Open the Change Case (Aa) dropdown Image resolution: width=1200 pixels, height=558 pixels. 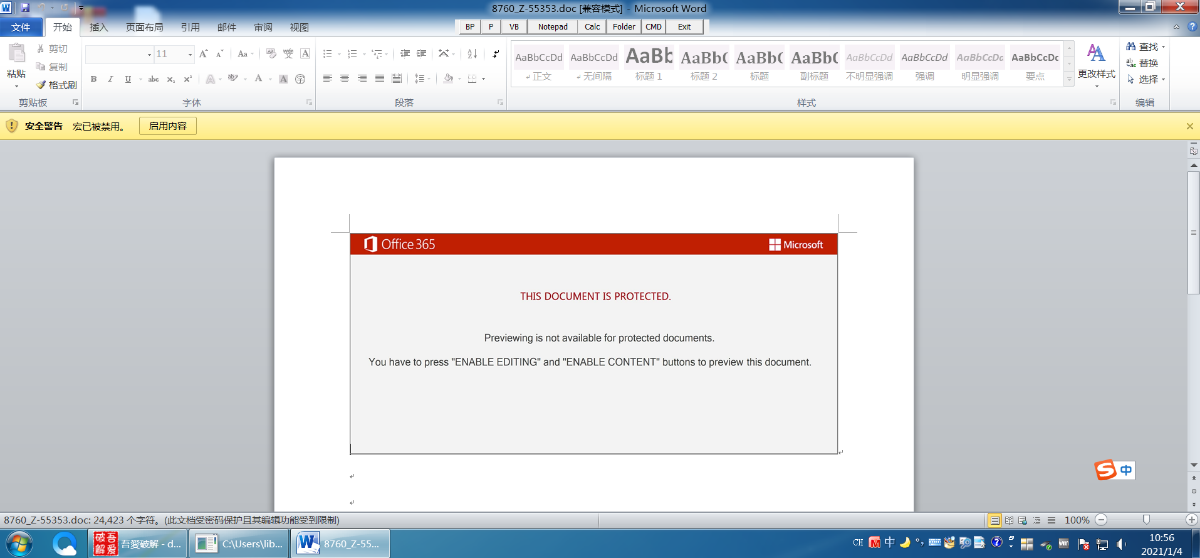(246, 54)
